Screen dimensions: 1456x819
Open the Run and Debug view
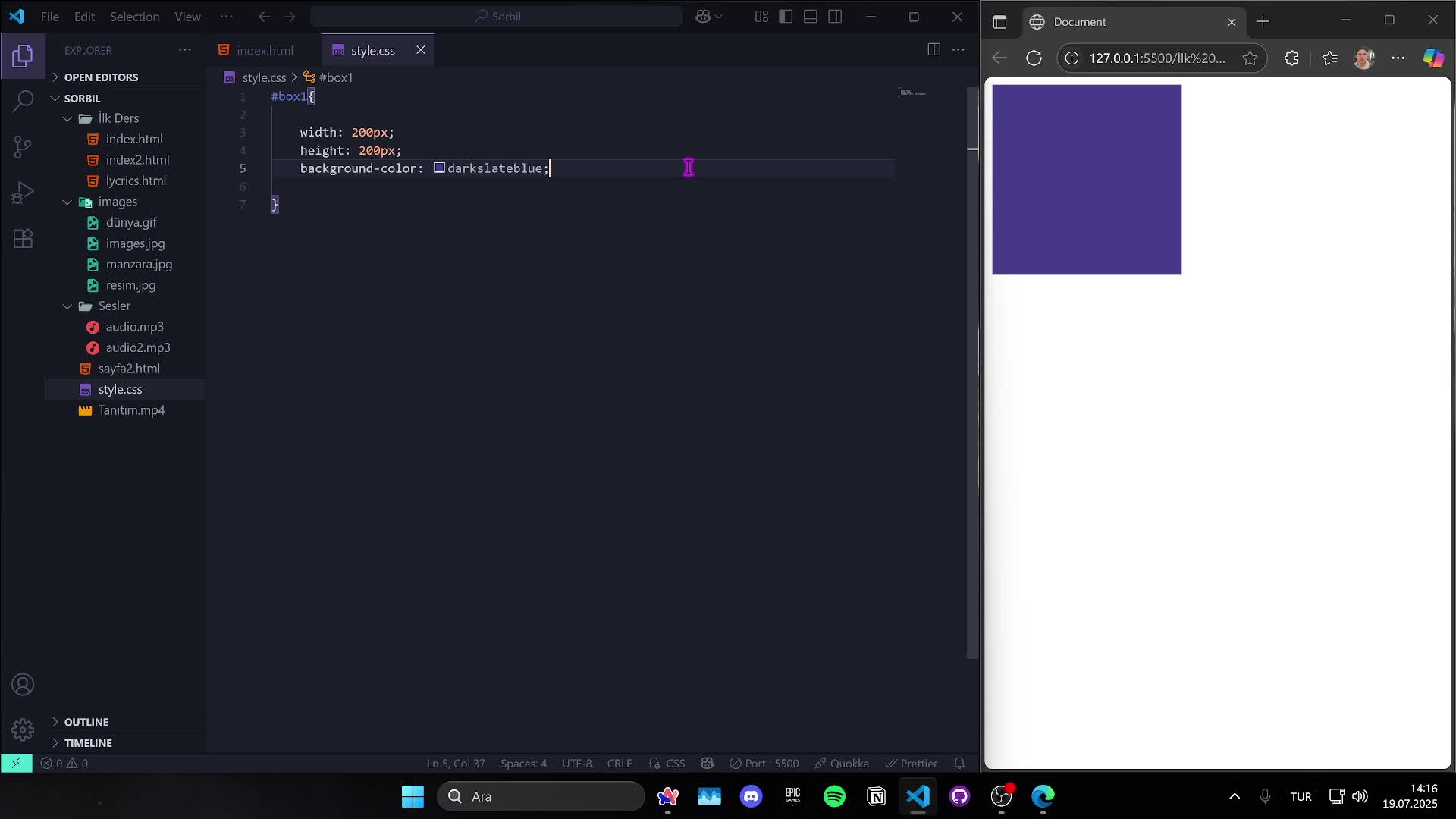pyautogui.click(x=23, y=193)
